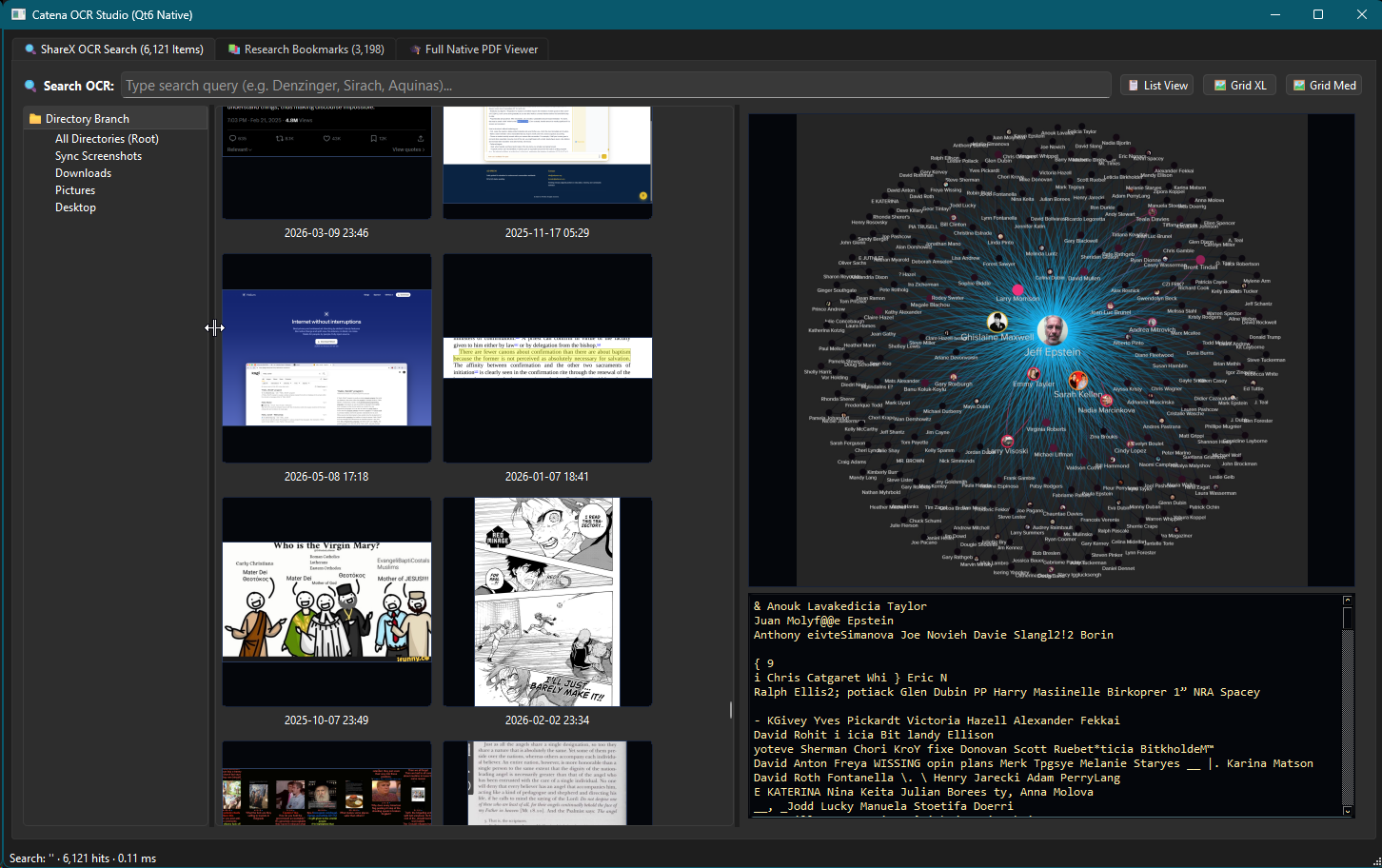
Task: Select the cut-off red collage thumbnail in the bottom row
Action: 326,783
